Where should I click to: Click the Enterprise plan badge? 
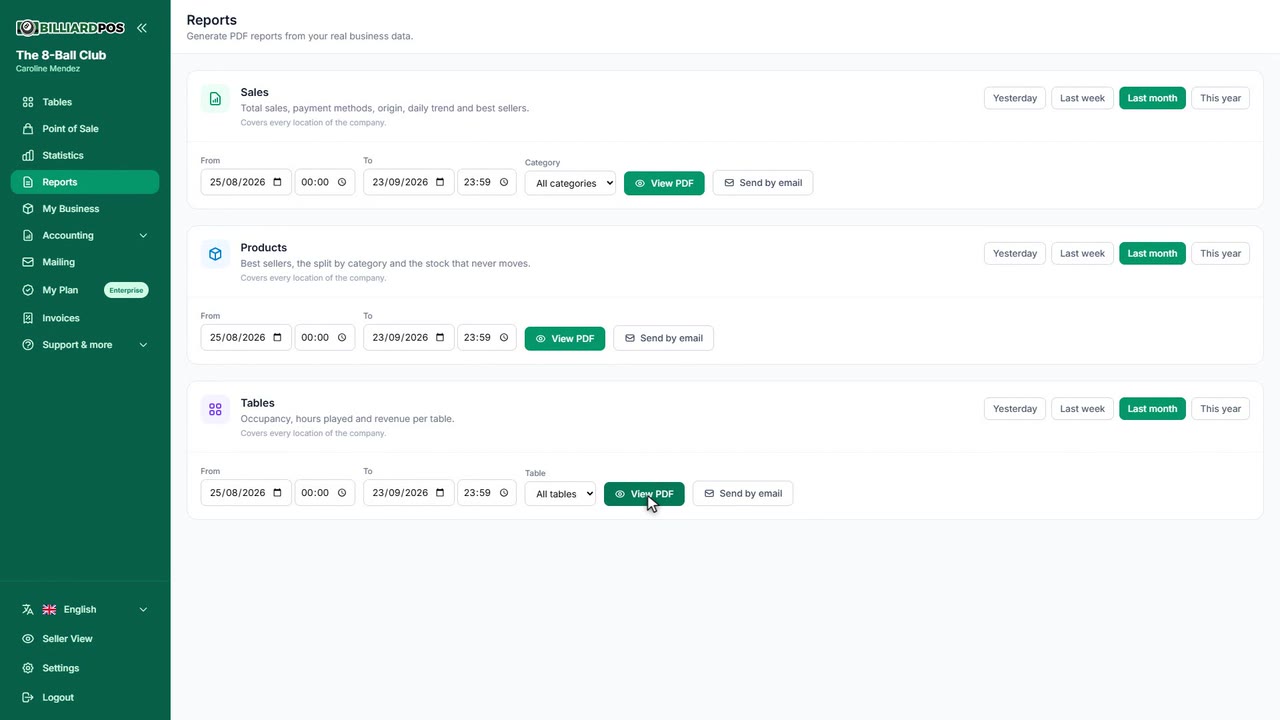126,290
